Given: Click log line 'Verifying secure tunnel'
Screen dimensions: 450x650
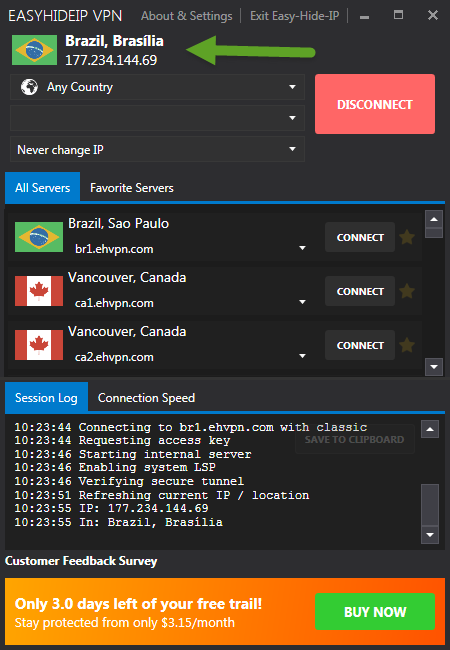Looking at the screenshot, I should (129, 481).
